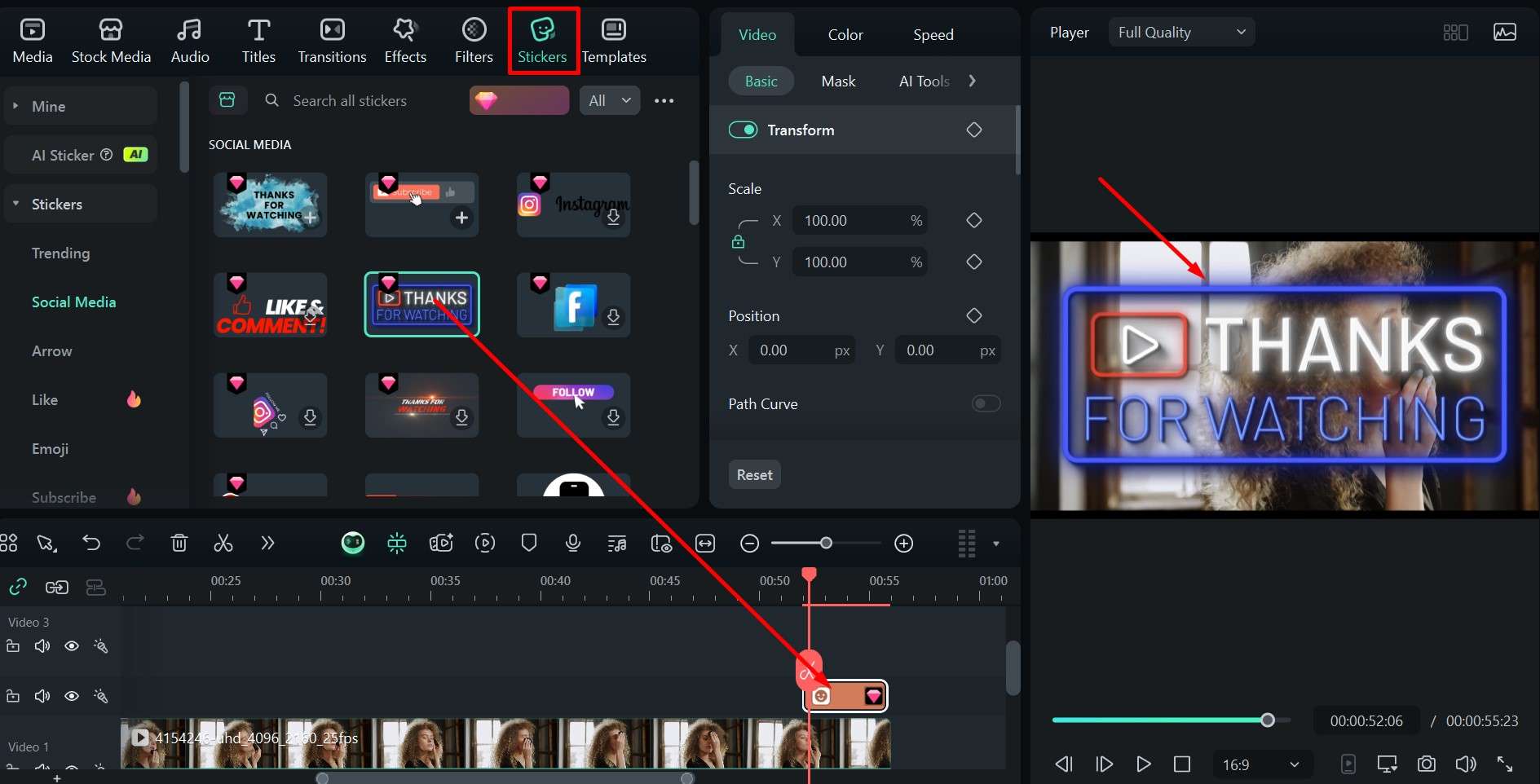This screenshot has width=1540, height=784.
Task: Expand more timeline tools with the double chevron
Action: click(267, 543)
